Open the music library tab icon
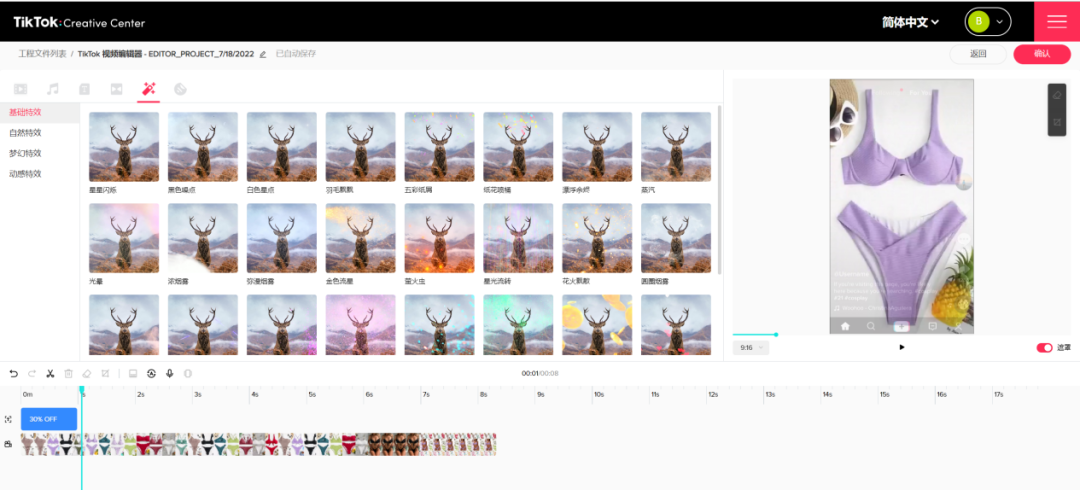Viewport: 1080px width, 490px height. pyautogui.click(x=53, y=89)
